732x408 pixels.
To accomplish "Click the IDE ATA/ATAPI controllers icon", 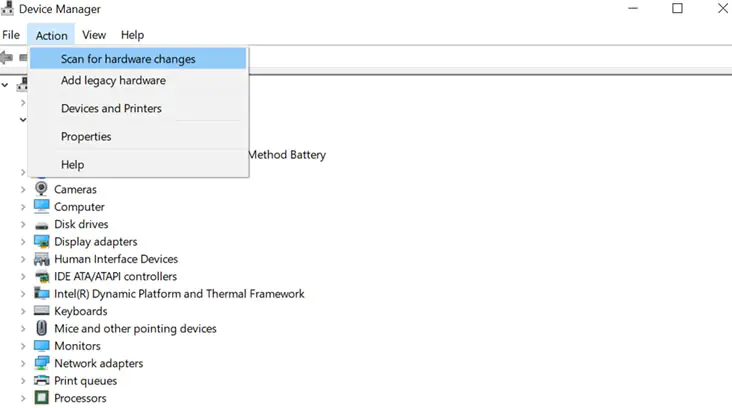I will tap(42, 276).
